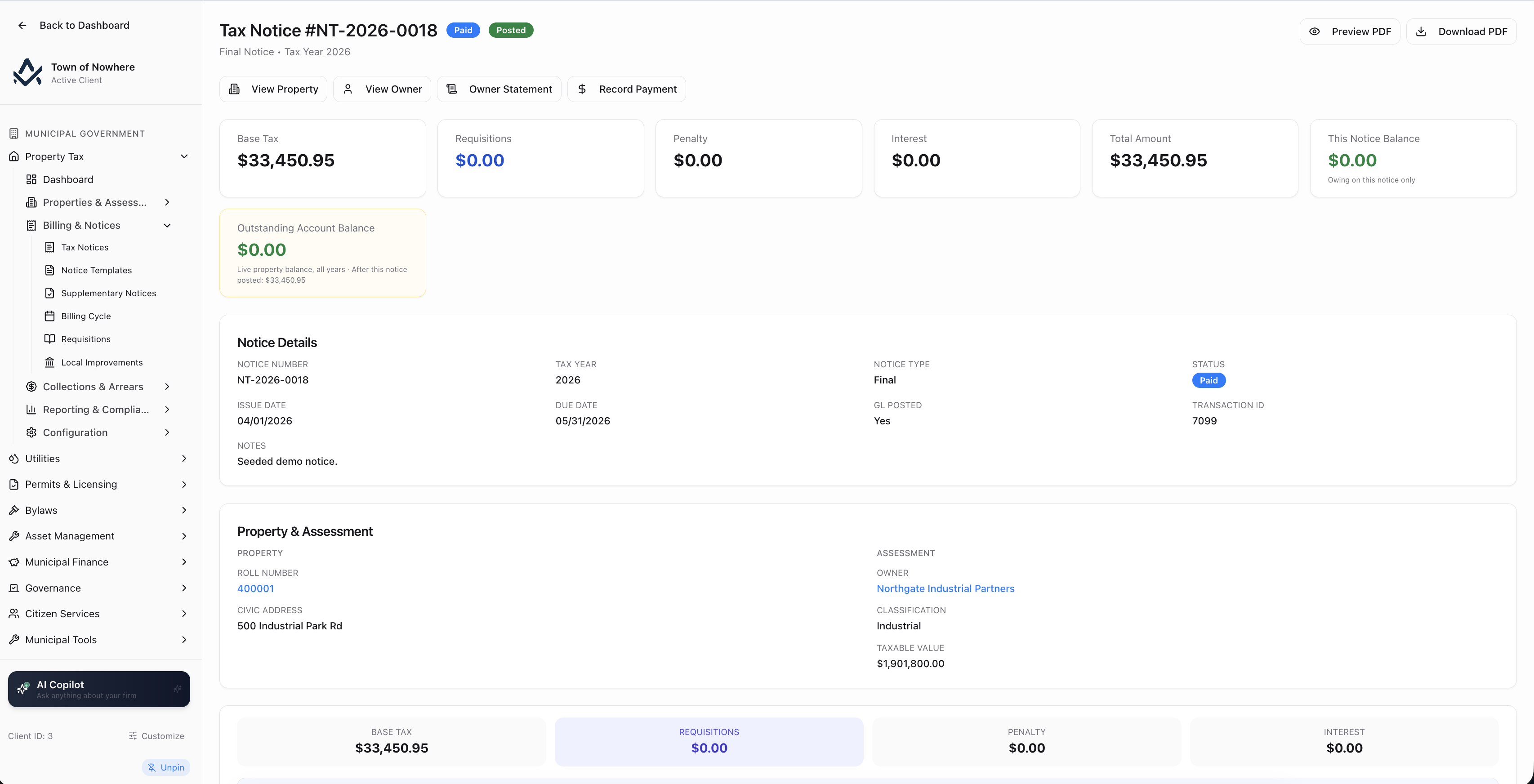Click the Billing Cycle calendar icon
Image resolution: width=1534 pixels, height=784 pixels.
point(50,316)
